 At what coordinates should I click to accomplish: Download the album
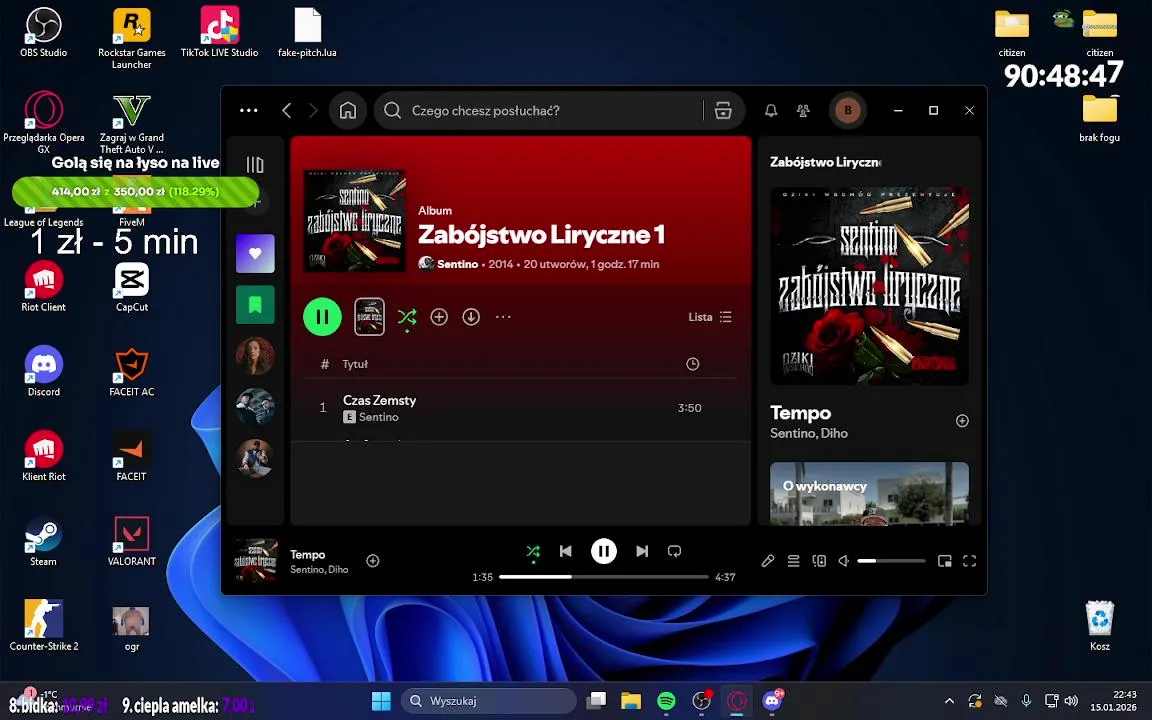pyautogui.click(x=471, y=317)
